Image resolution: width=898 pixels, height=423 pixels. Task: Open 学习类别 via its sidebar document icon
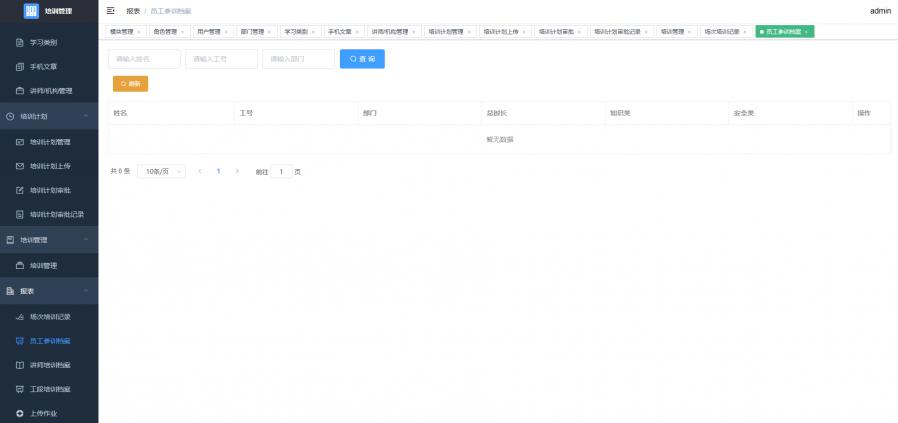point(19,42)
